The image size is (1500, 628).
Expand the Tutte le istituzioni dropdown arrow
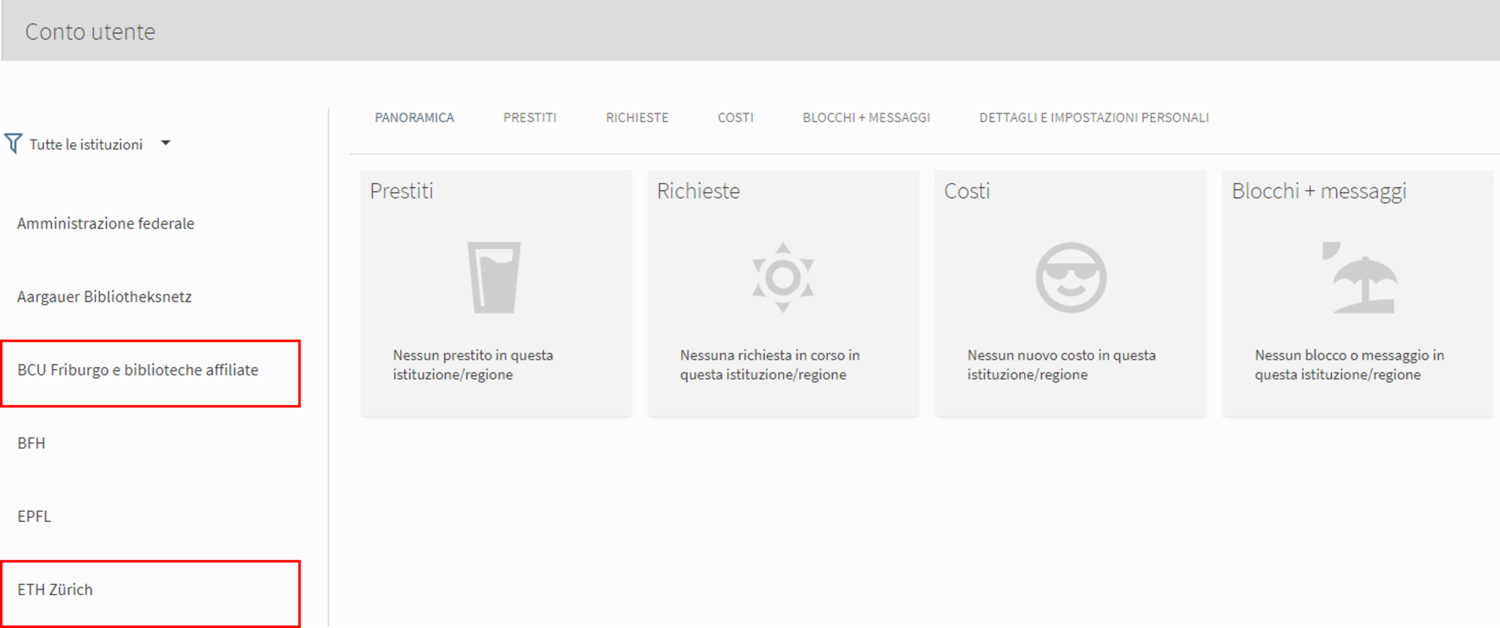coord(166,144)
